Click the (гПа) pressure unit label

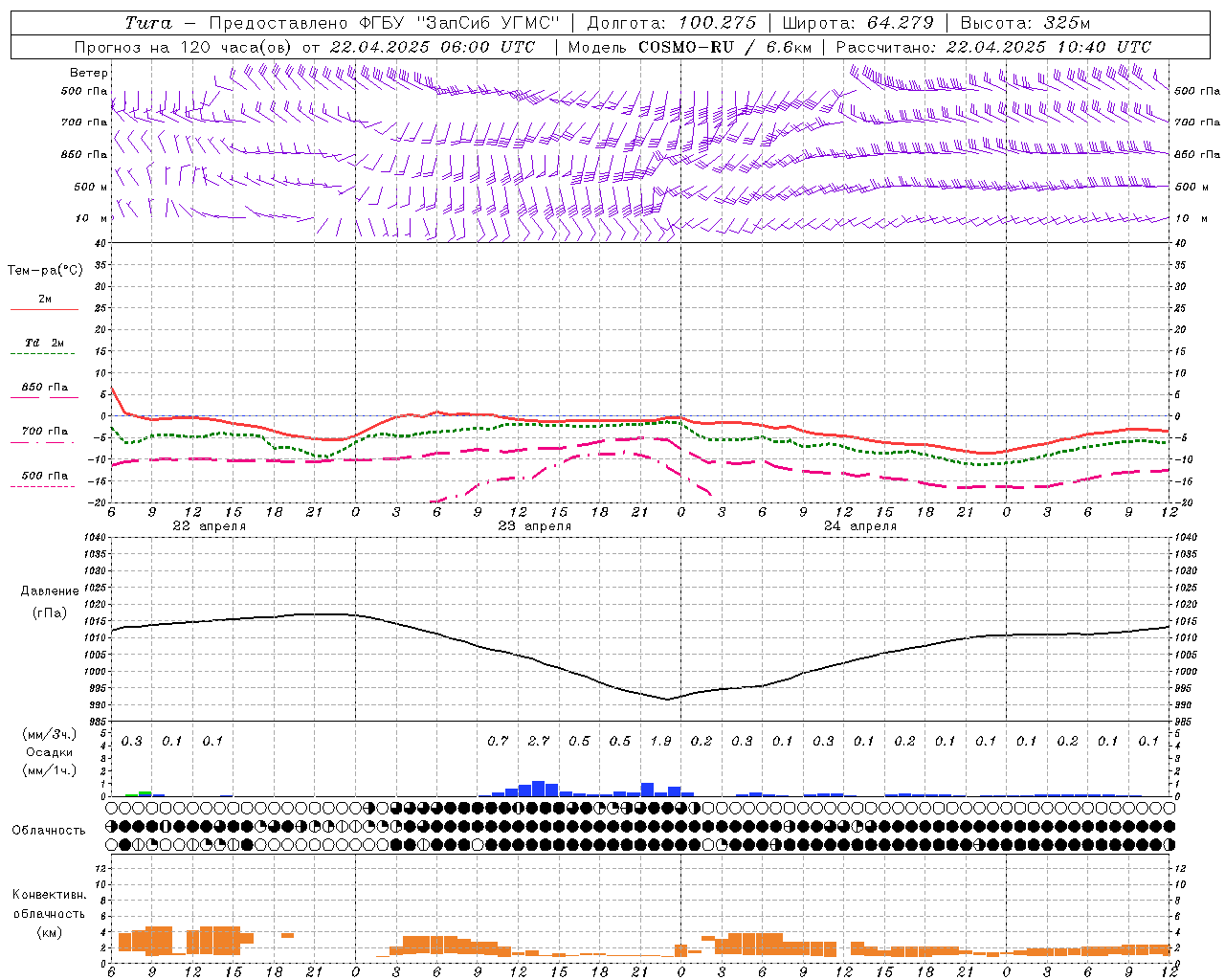50,613
